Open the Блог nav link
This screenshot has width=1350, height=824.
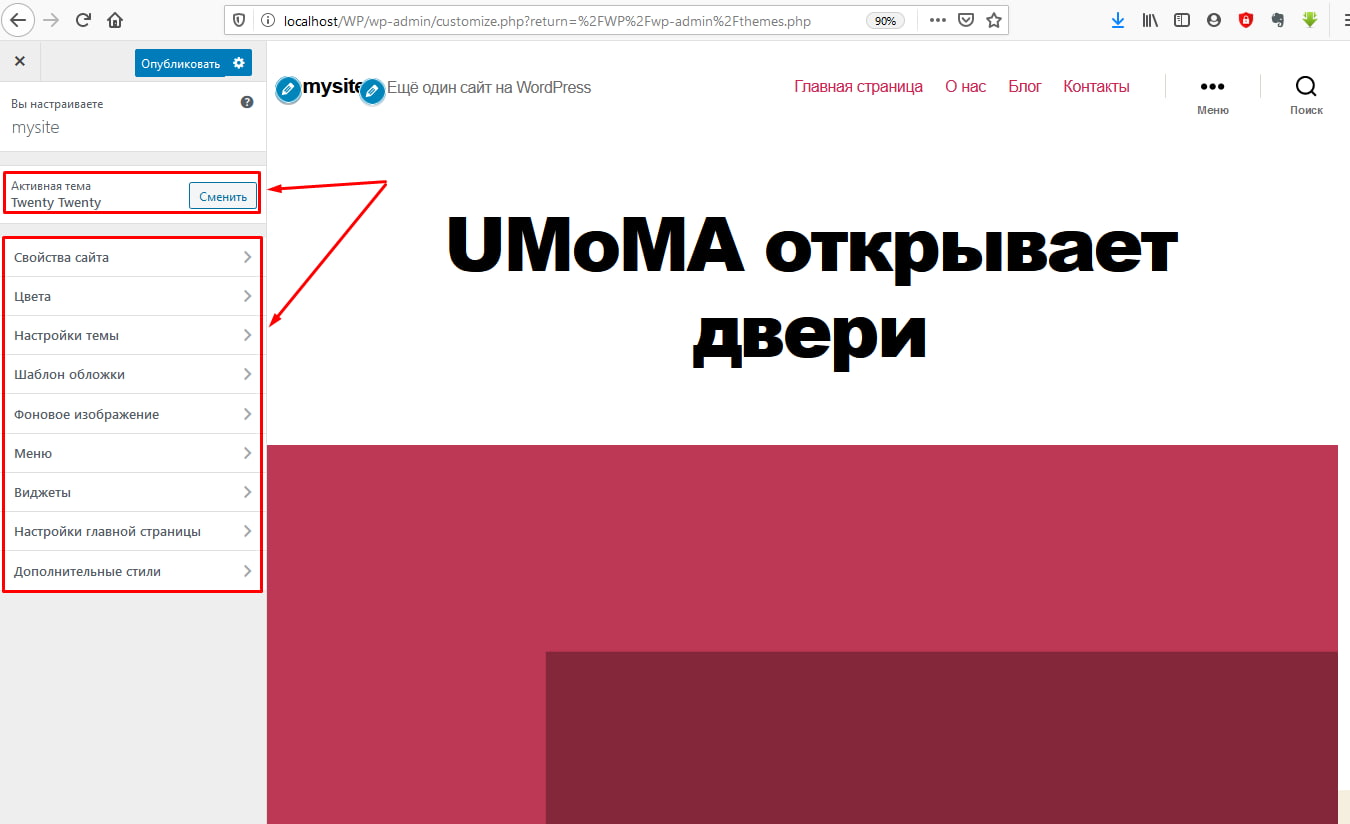click(x=1025, y=87)
